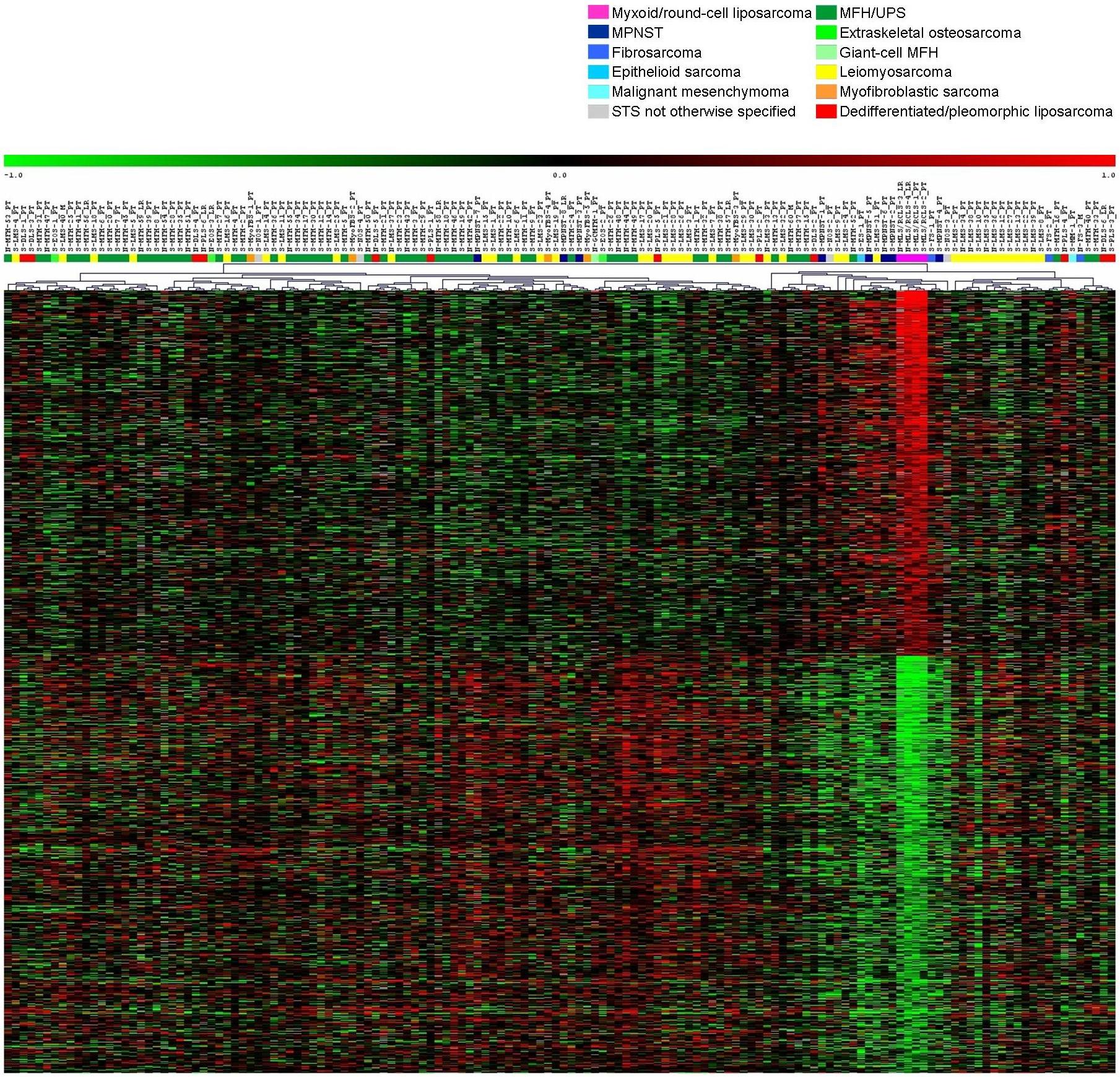Click the -1.0 scale value
The width and height of the screenshot is (1120, 1077).
coord(13,175)
